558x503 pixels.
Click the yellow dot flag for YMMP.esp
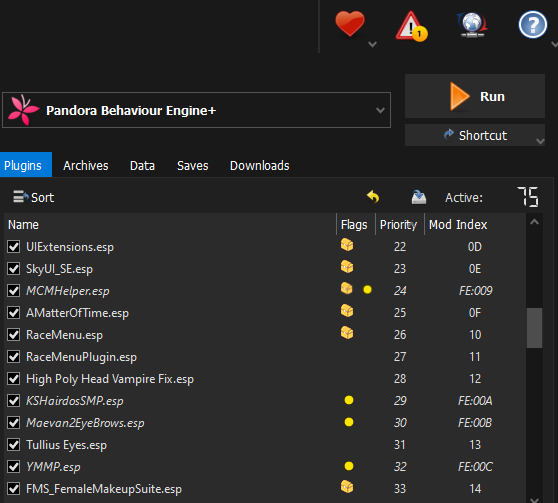[x=349, y=466]
